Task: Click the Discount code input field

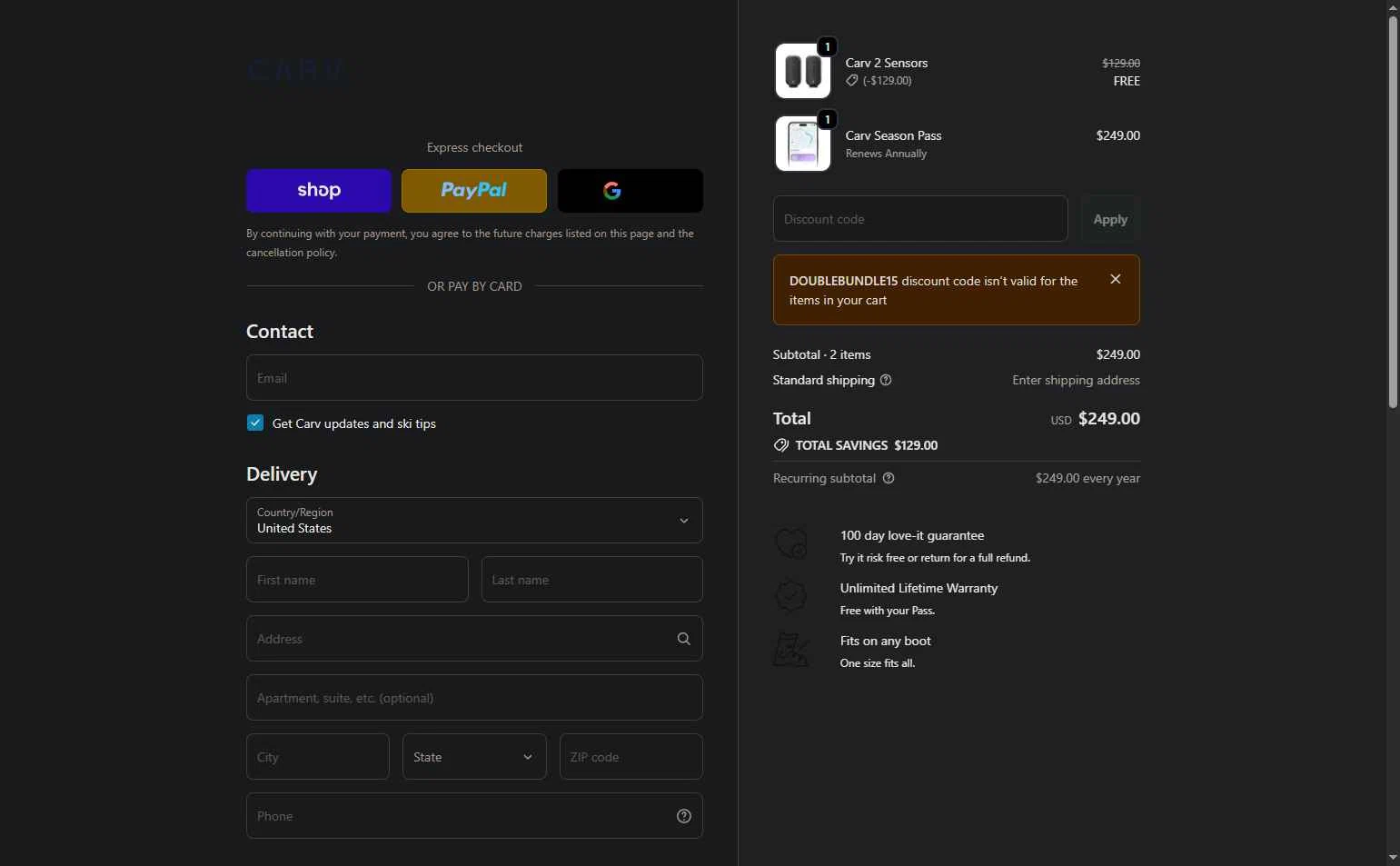Action: coord(920,218)
